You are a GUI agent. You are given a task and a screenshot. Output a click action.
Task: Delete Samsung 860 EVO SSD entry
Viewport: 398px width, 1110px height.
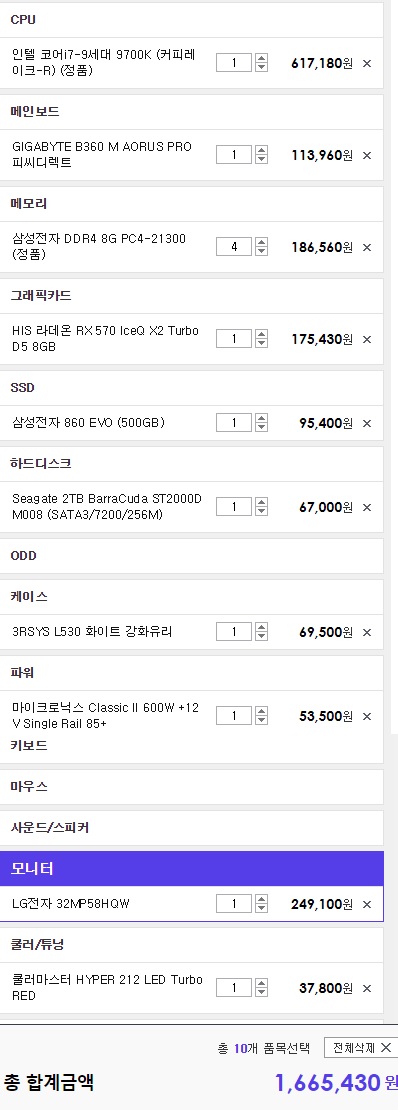click(367, 424)
